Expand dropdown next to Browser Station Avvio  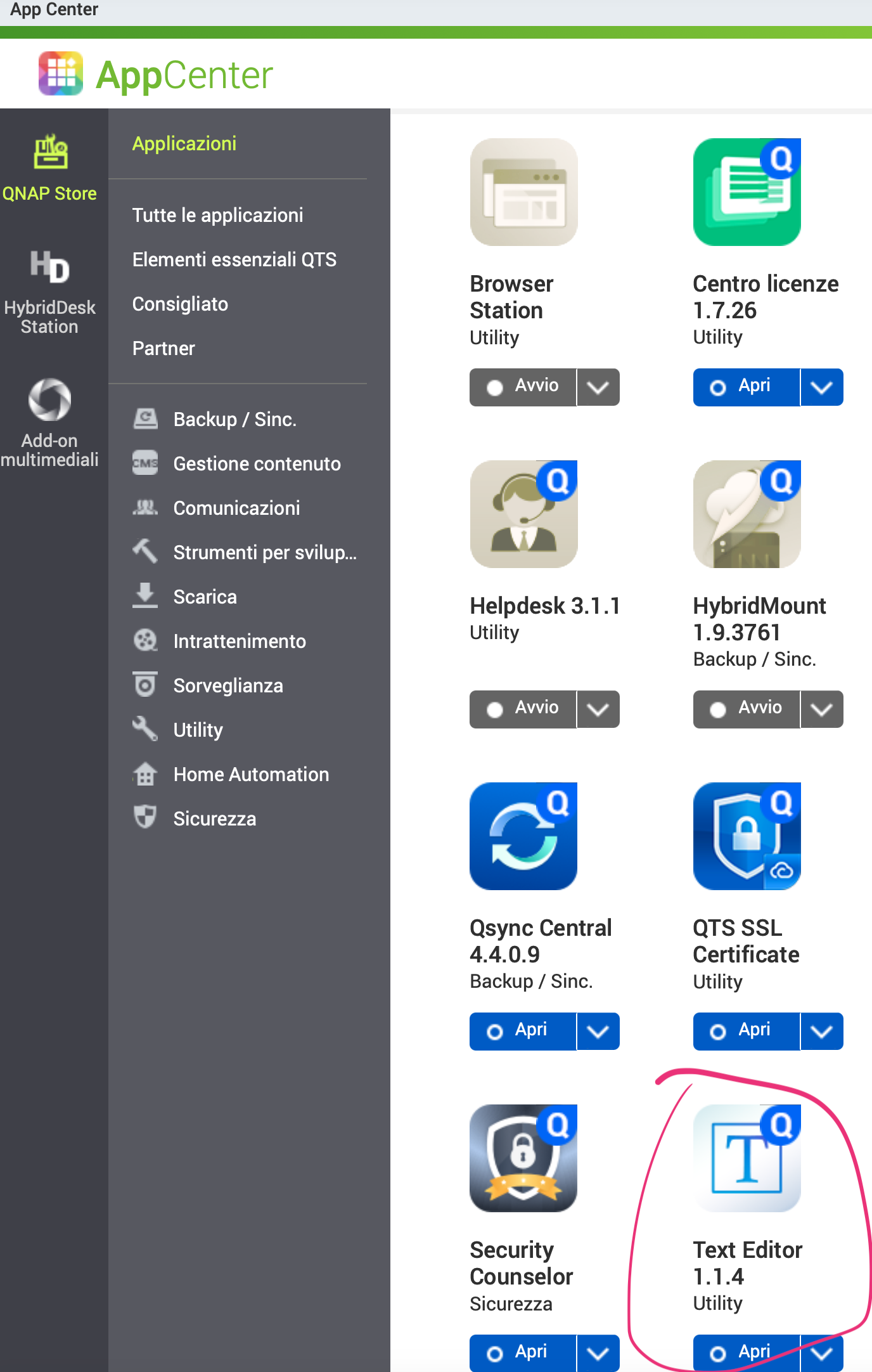pos(598,387)
